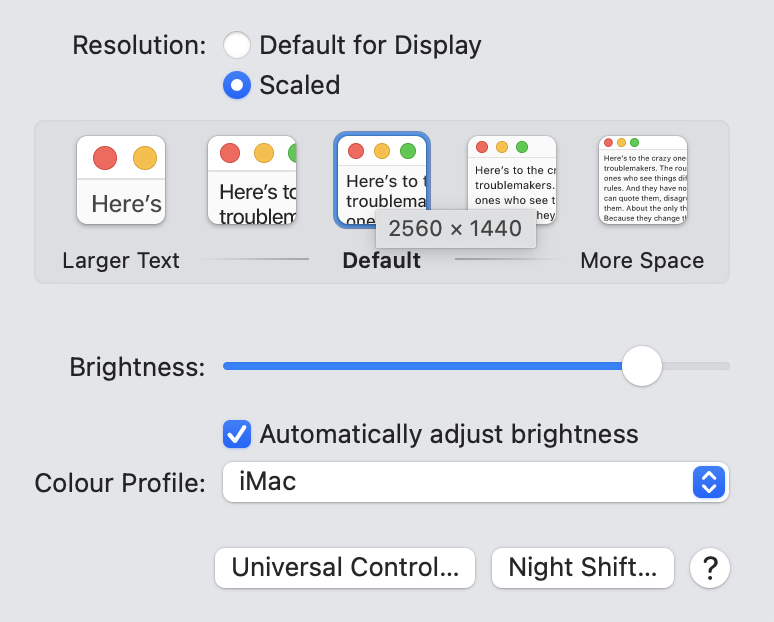Select the Default for Display radio button
The width and height of the screenshot is (774, 622).
237,45
